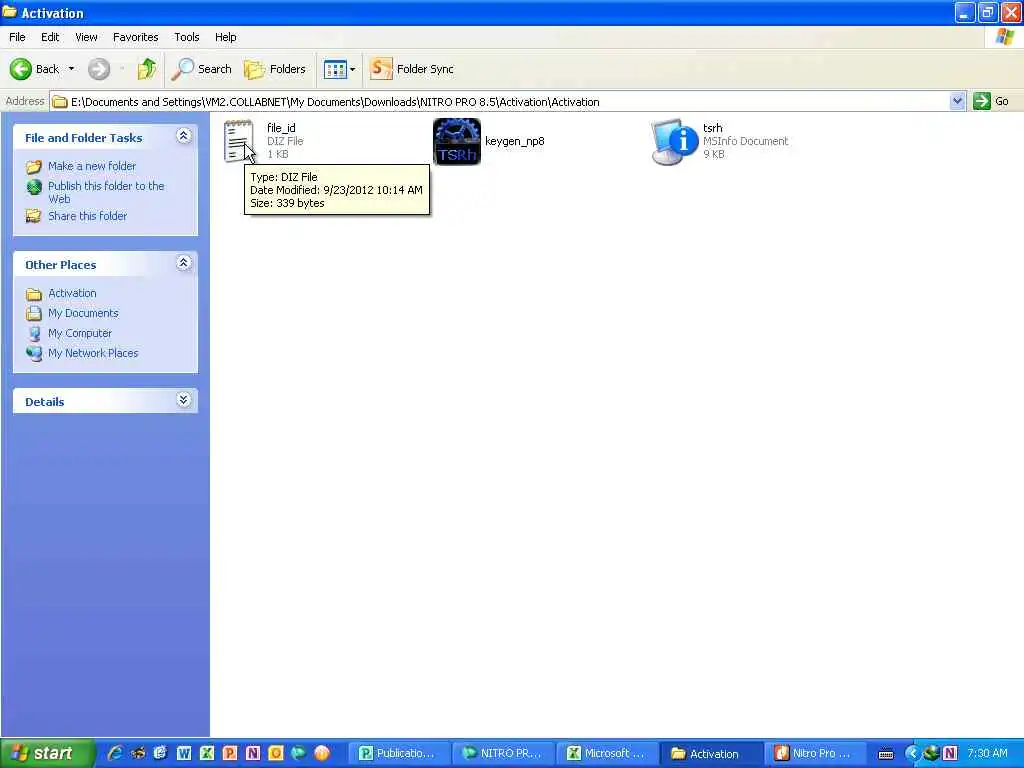Click the Windows Start button

tap(47, 753)
